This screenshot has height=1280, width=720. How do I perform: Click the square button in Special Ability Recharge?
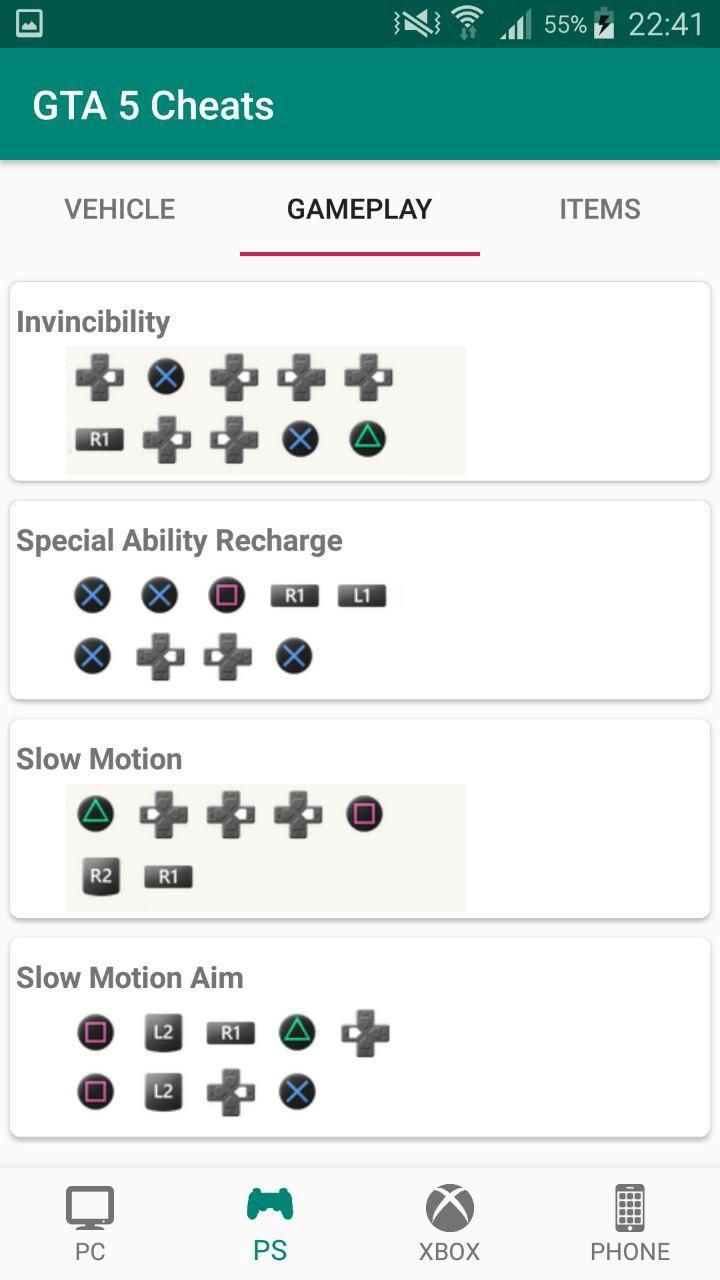[x=227, y=596]
